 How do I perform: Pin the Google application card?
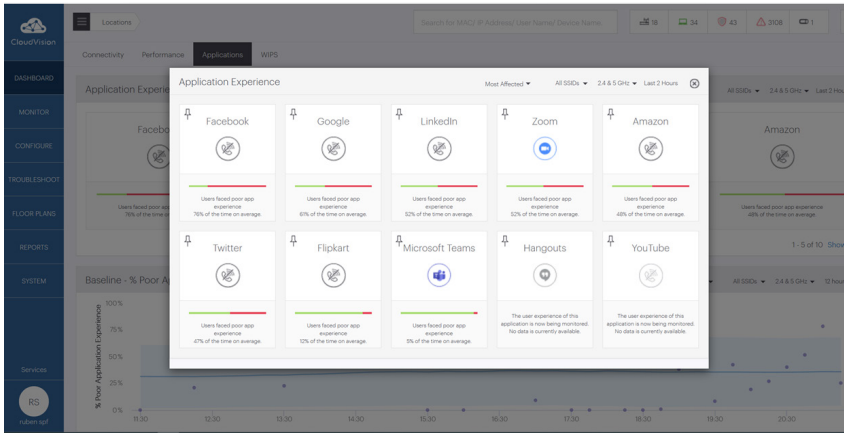[293, 114]
